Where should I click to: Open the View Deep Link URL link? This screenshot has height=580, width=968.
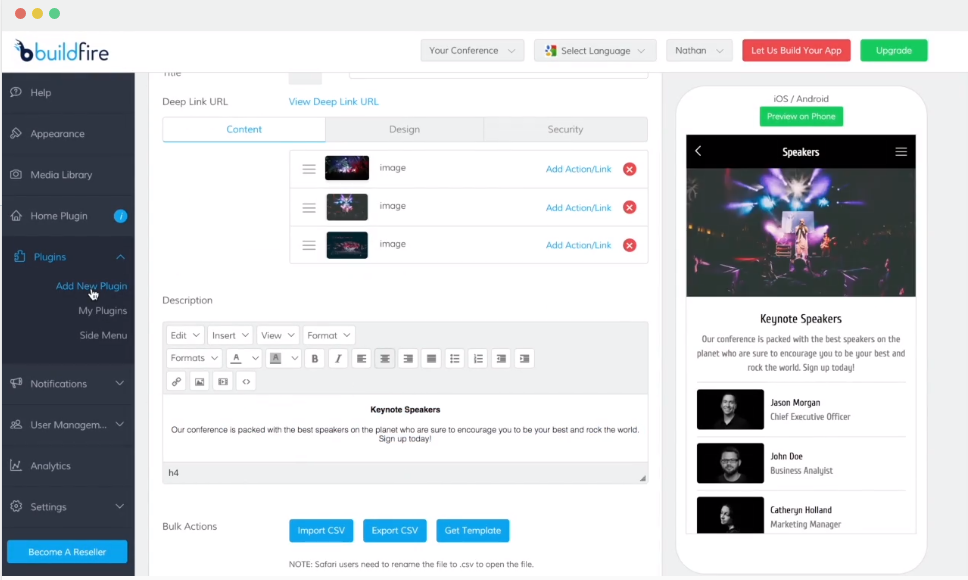(x=333, y=102)
